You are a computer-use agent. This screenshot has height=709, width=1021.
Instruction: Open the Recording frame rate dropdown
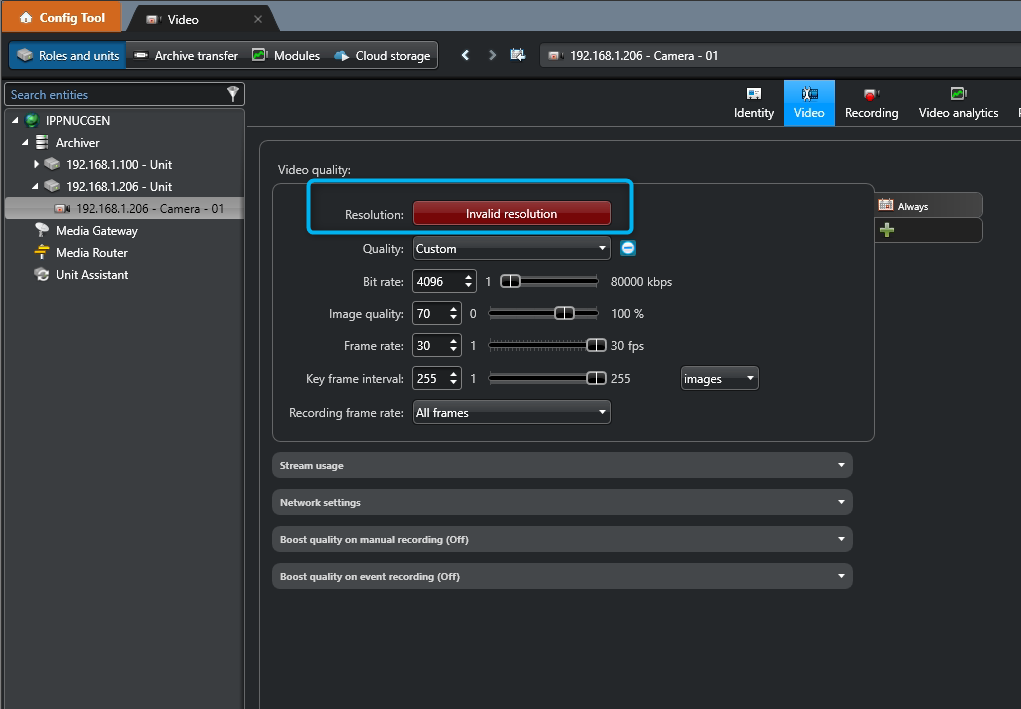(511, 412)
